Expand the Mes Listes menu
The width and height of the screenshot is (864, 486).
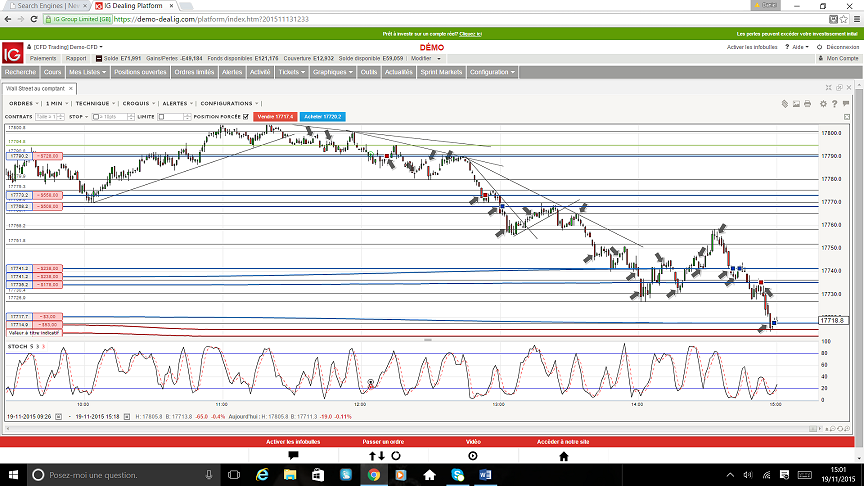[86, 72]
